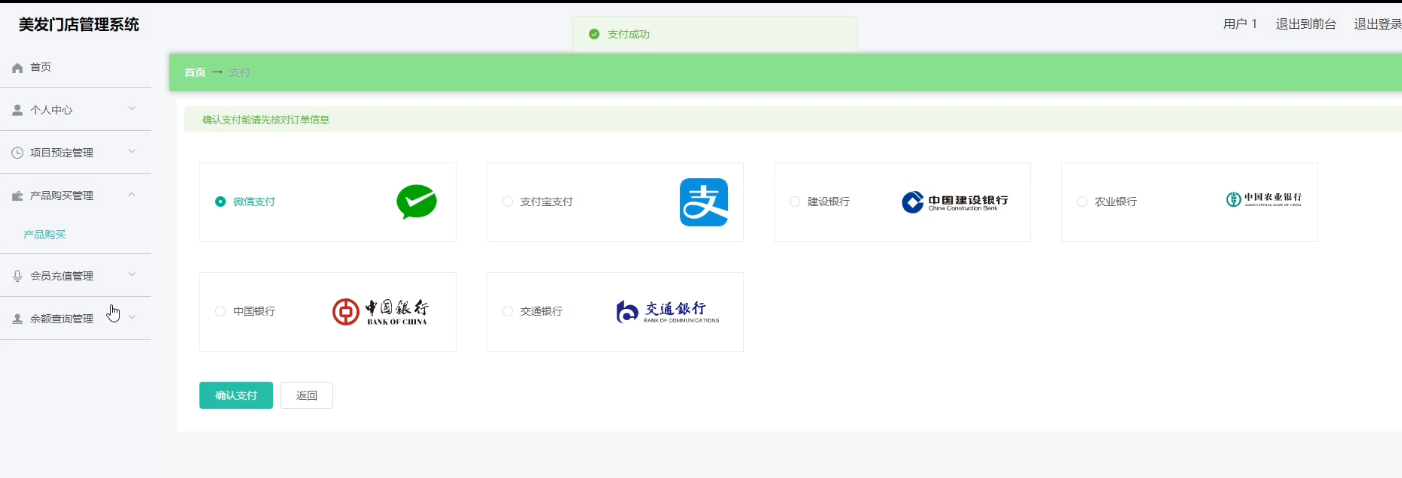The height and width of the screenshot is (478, 1402).
Task: Select the 中国银行 radio button
Action: (x=220, y=312)
